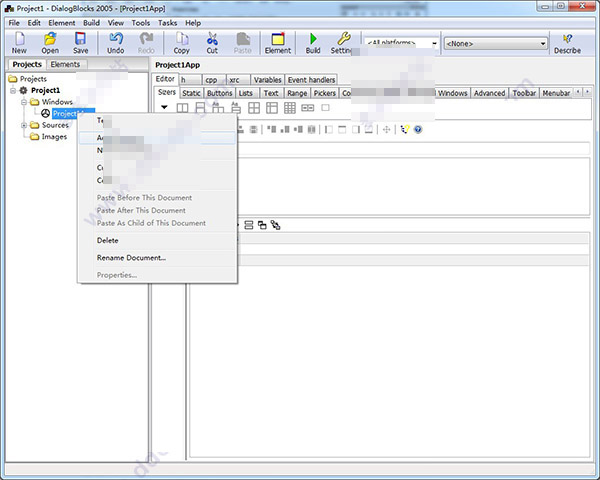Click the overlapping windows icon in lower toolbar
This screenshot has width=600, height=480.
(262, 225)
